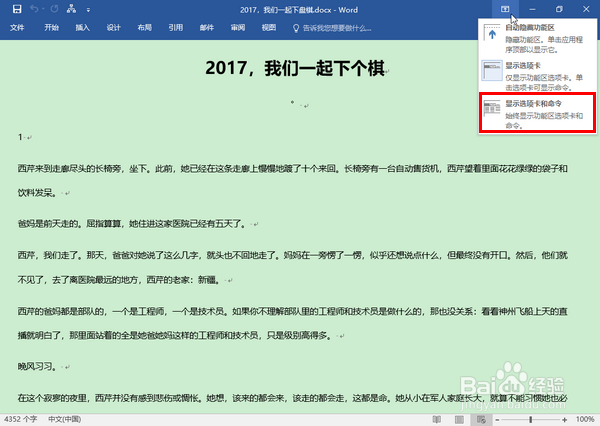Choose 自动隐藏功能区 option
The height and width of the screenshot is (426, 600).
pos(537,38)
